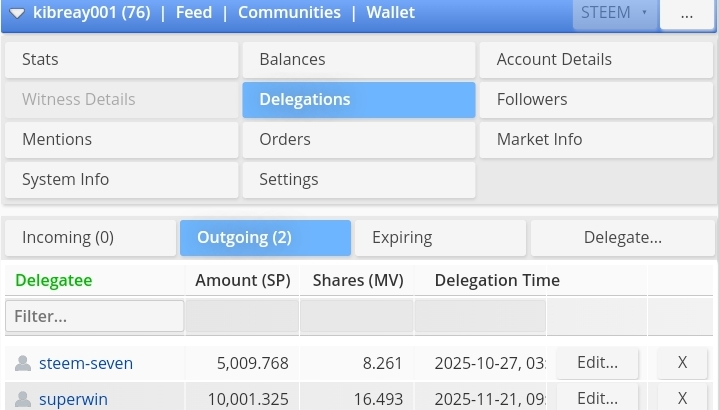This screenshot has height=410, width=719.
Task: Sort by the Amount (SP) column header
Action: pos(242,280)
